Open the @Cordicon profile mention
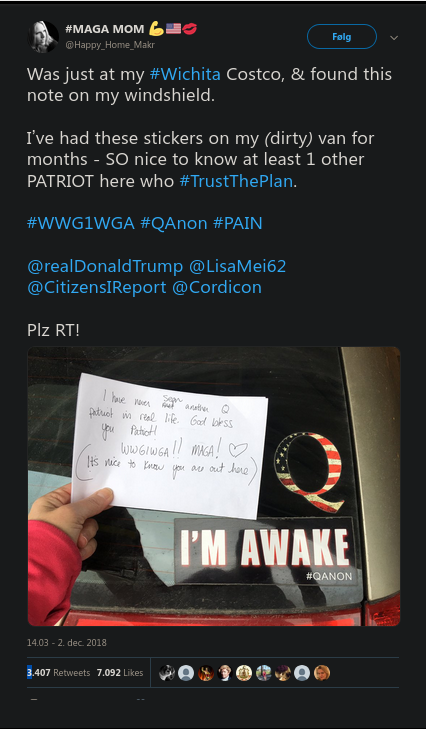Viewport: 426px width, 729px height. pyautogui.click(x=217, y=287)
